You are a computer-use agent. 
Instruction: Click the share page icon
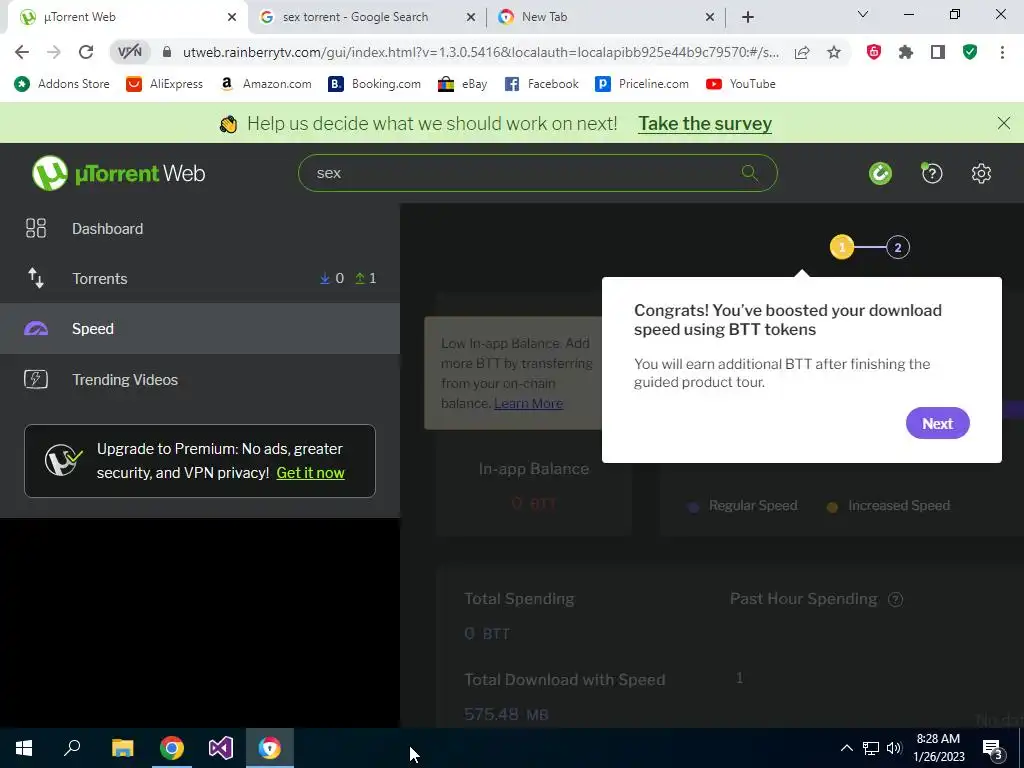pyautogui.click(x=802, y=52)
